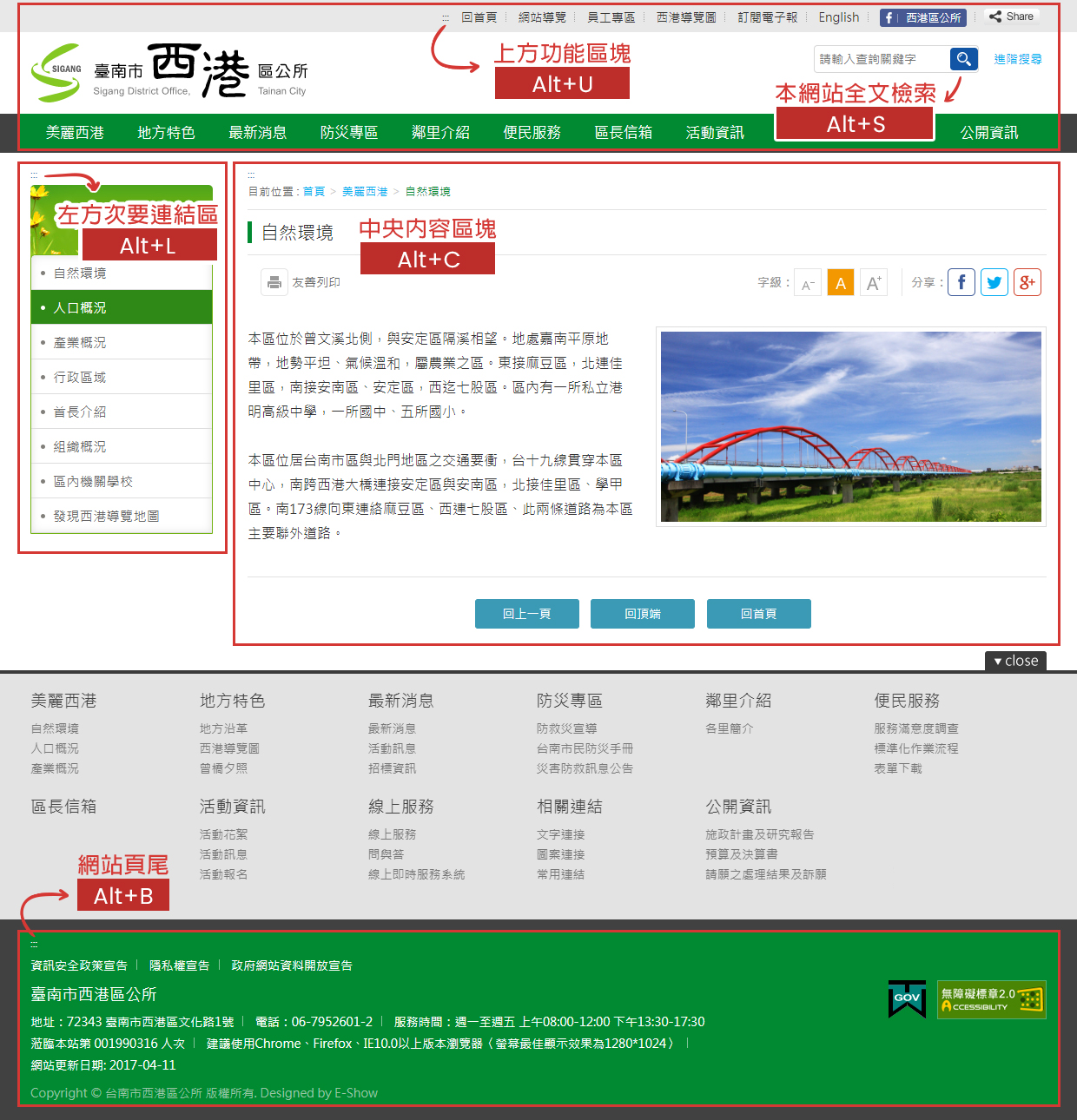Select 組織概況 in the left sidebar

point(122,446)
